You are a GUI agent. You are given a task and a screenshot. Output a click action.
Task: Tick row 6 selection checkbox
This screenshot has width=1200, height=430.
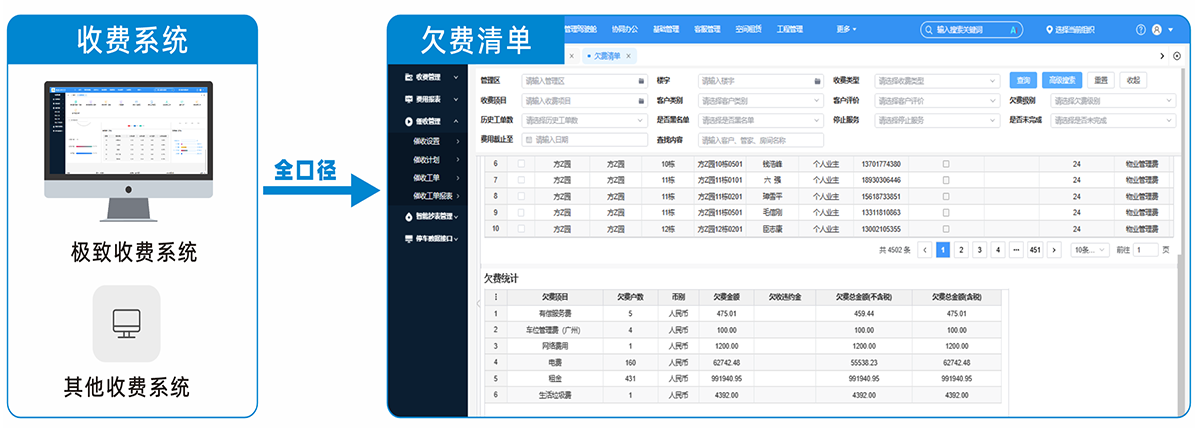tap(520, 163)
